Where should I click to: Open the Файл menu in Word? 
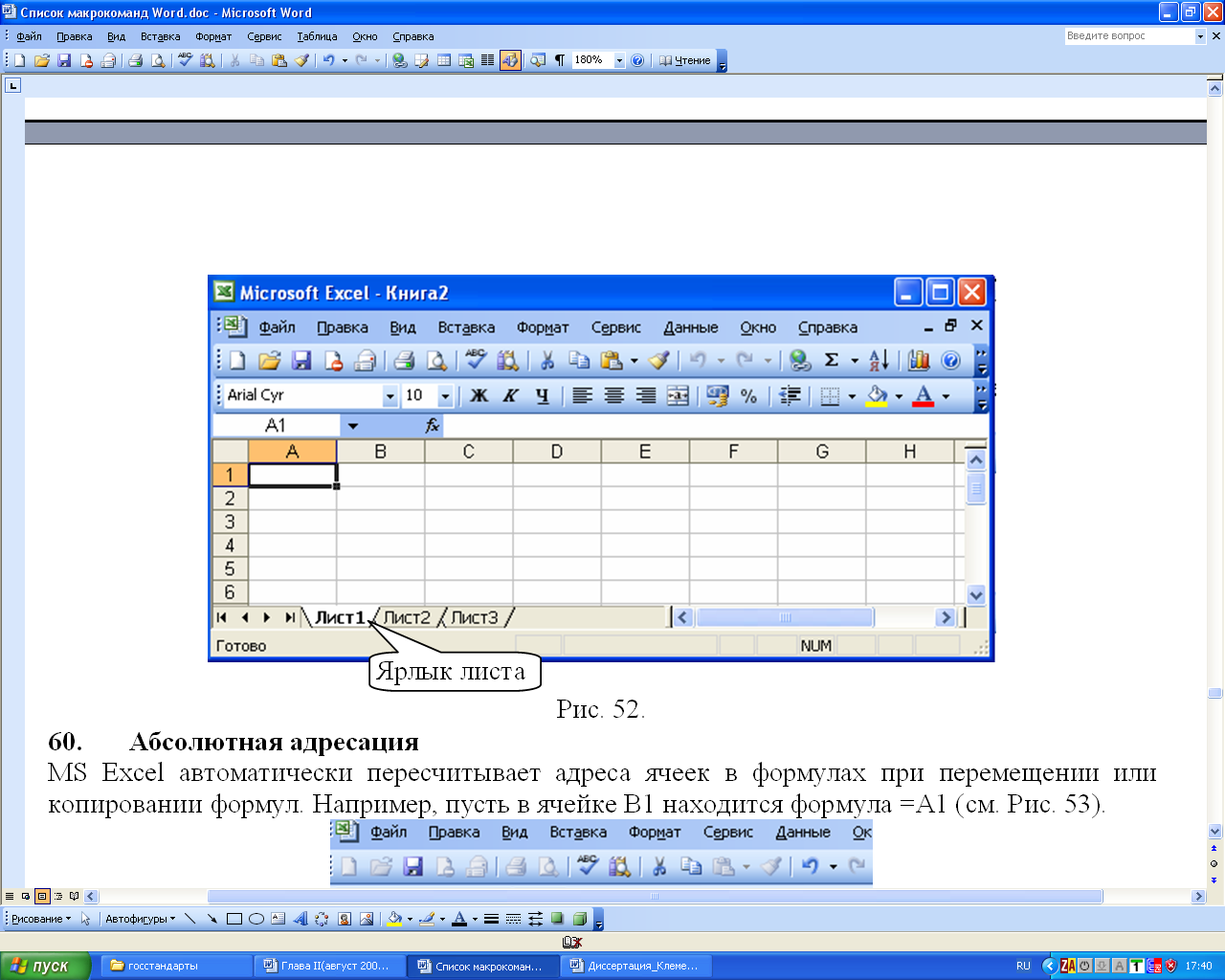pyautogui.click(x=29, y=36)
